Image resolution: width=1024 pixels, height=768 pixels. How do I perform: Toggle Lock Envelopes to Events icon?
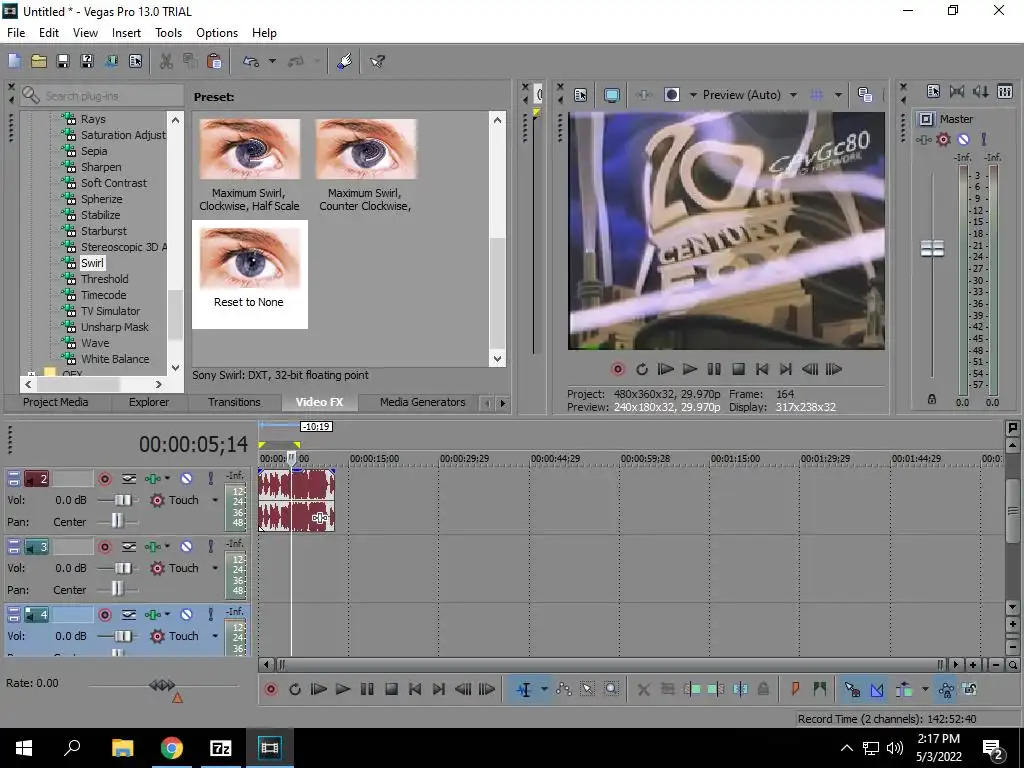coord(946,689)
